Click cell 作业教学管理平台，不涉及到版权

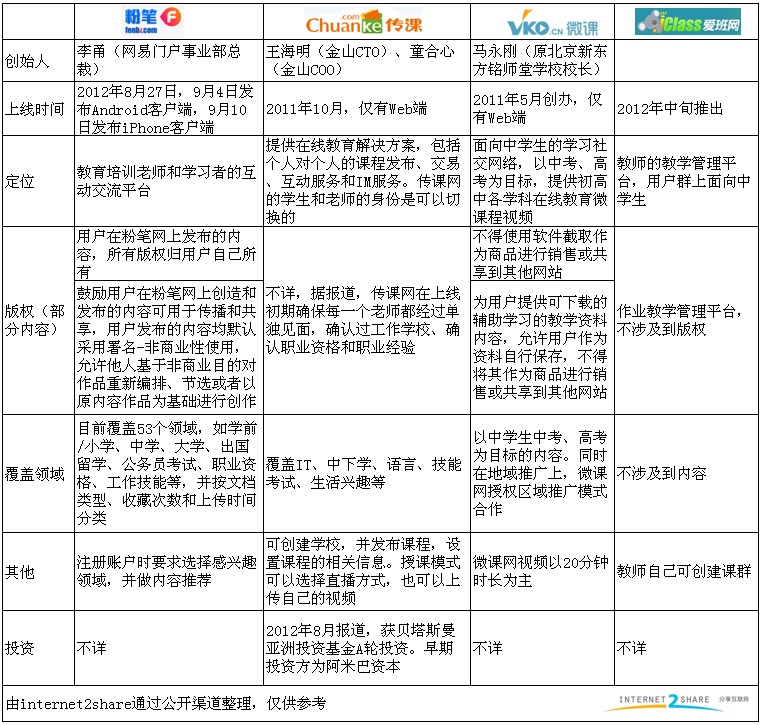686,320
